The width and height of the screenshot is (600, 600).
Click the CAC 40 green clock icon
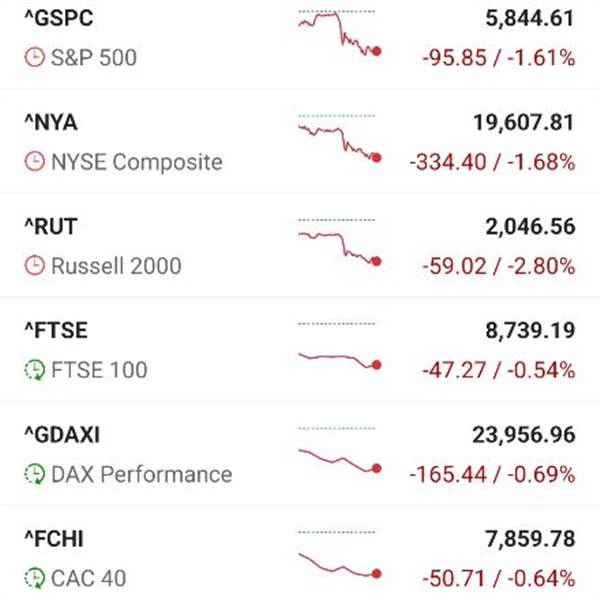coord(35,578)
